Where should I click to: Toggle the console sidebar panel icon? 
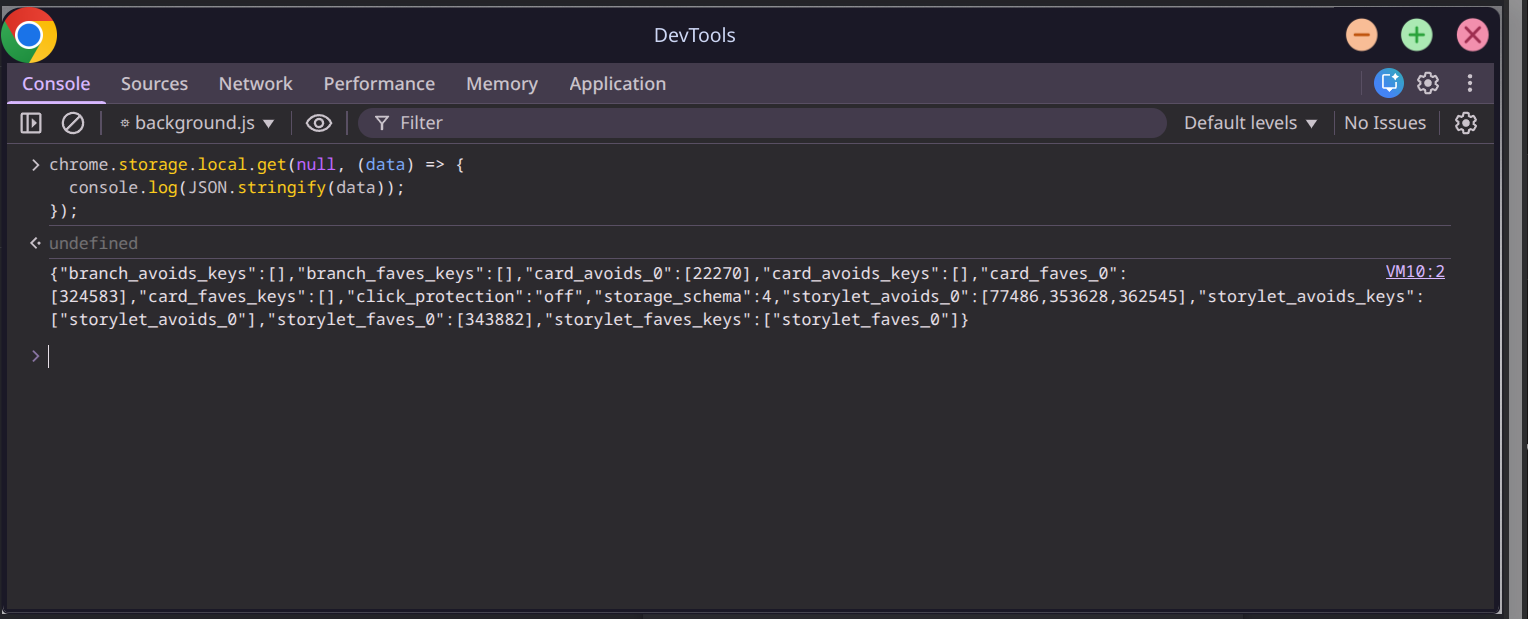(31, 122)
